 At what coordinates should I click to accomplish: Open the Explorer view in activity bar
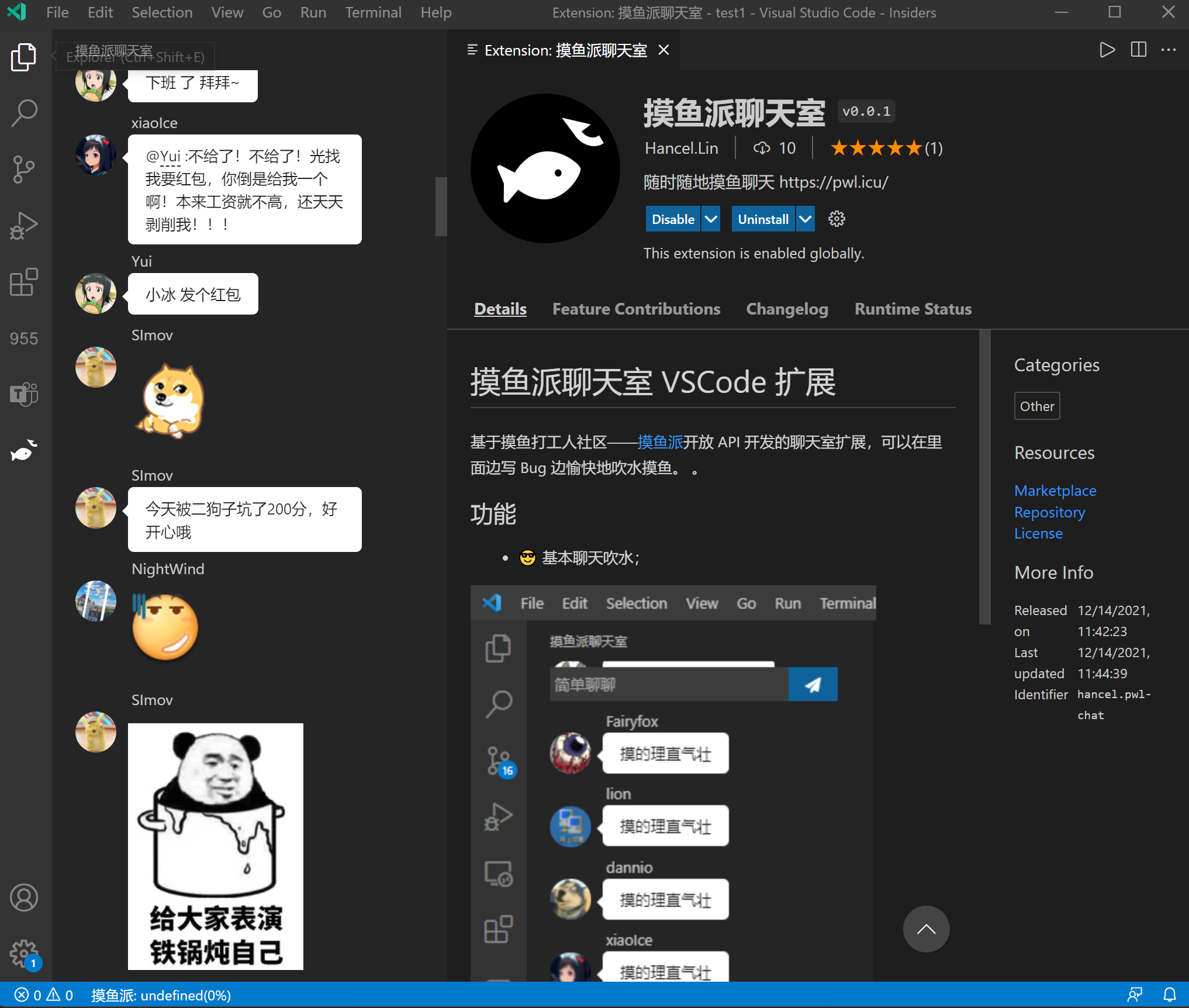(23, 57)
